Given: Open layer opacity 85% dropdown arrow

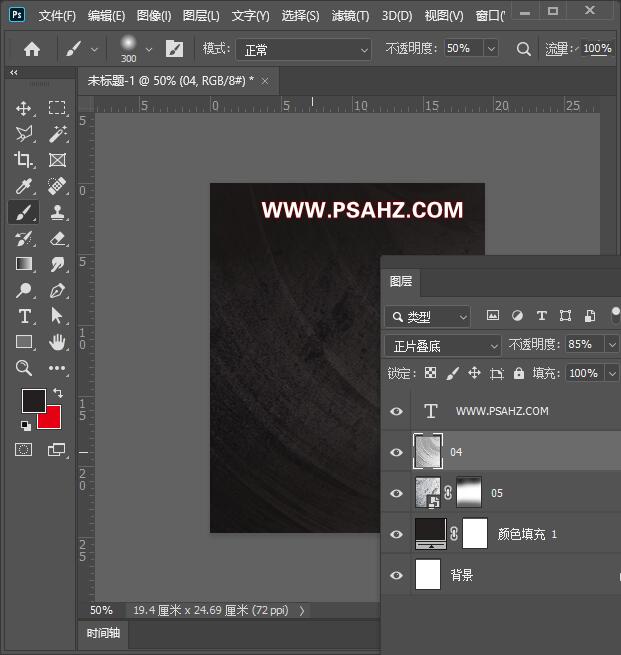Looking at the screenshot, I should coord(612,345).
